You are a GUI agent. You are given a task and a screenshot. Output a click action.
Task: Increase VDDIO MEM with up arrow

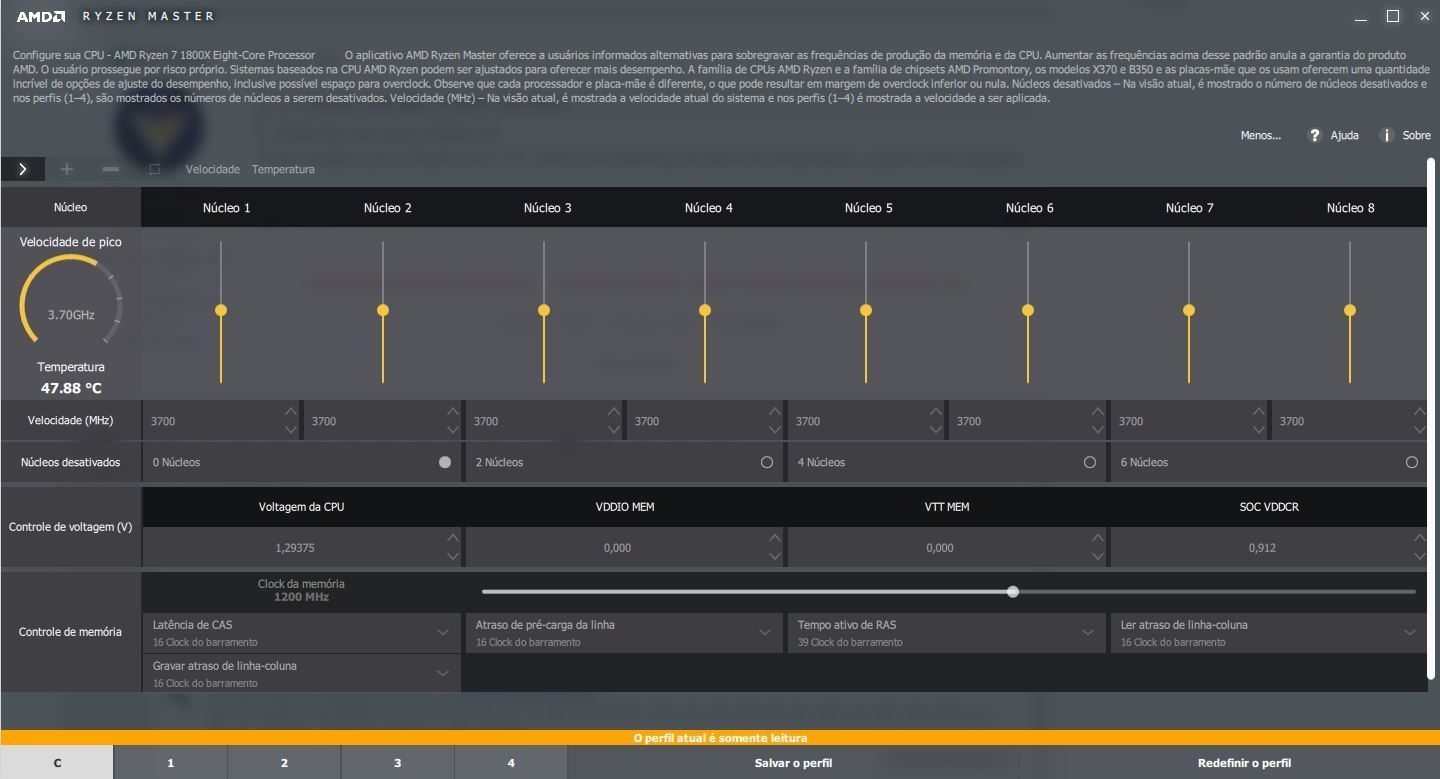pos(775,538)
